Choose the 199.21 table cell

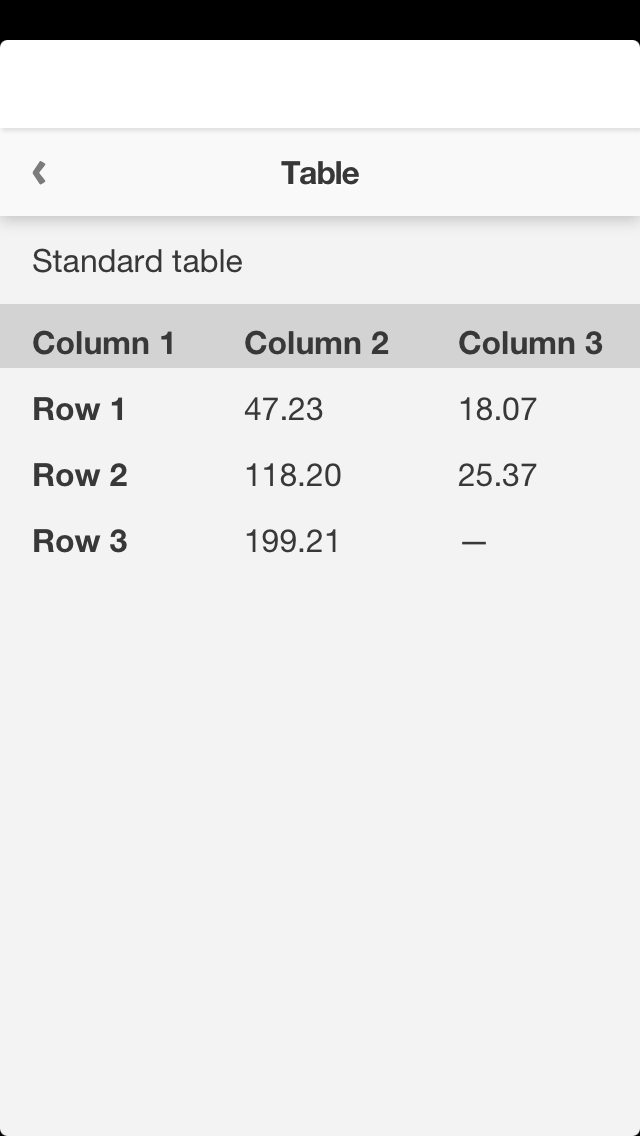tap(292, 541)
